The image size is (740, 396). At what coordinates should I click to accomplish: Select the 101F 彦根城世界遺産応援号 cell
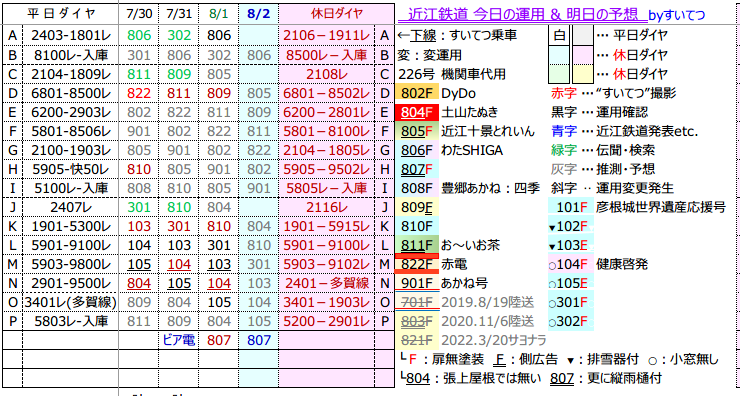571,207
